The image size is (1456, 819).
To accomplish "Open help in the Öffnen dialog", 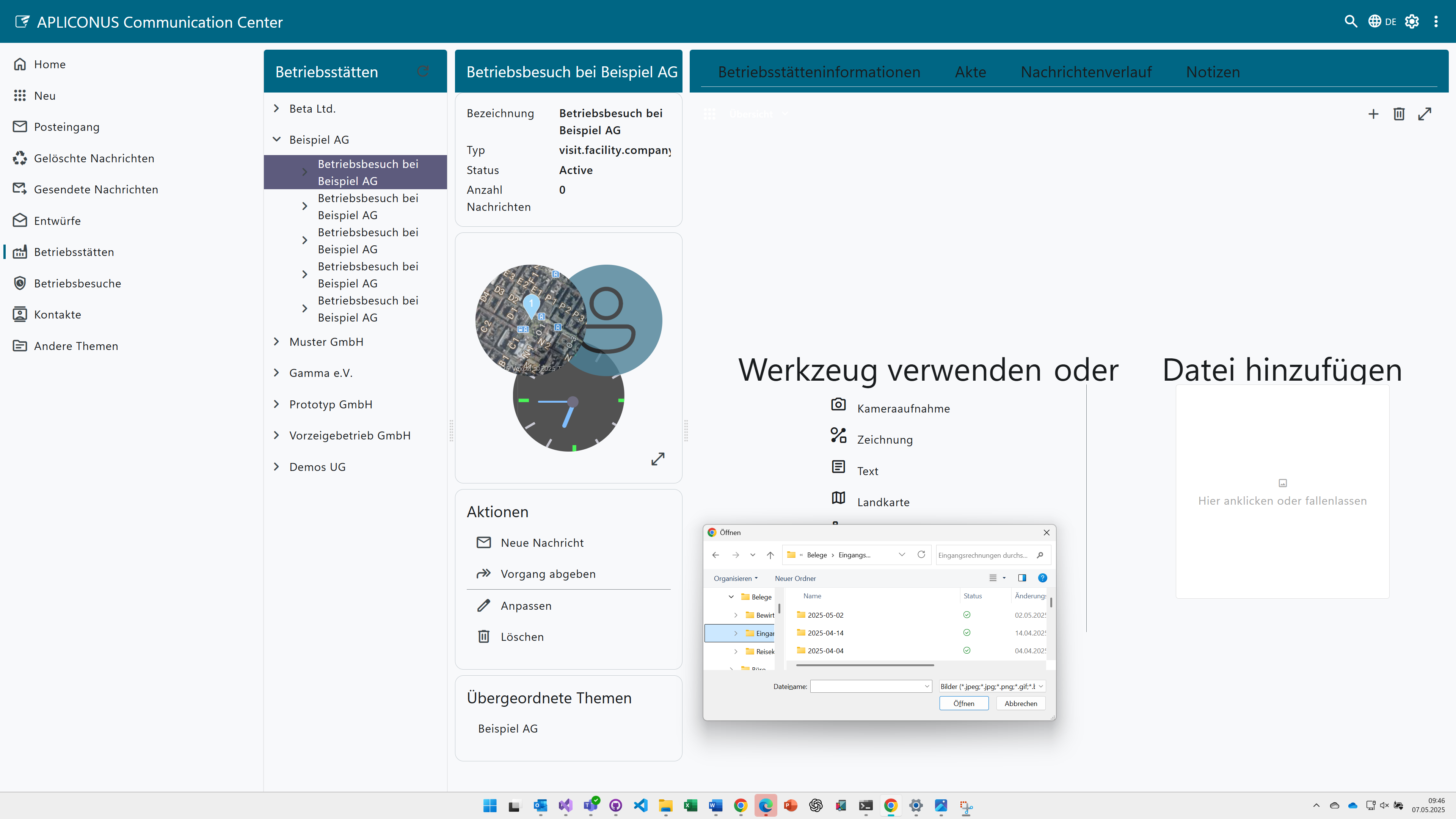I will (1042, 577).
